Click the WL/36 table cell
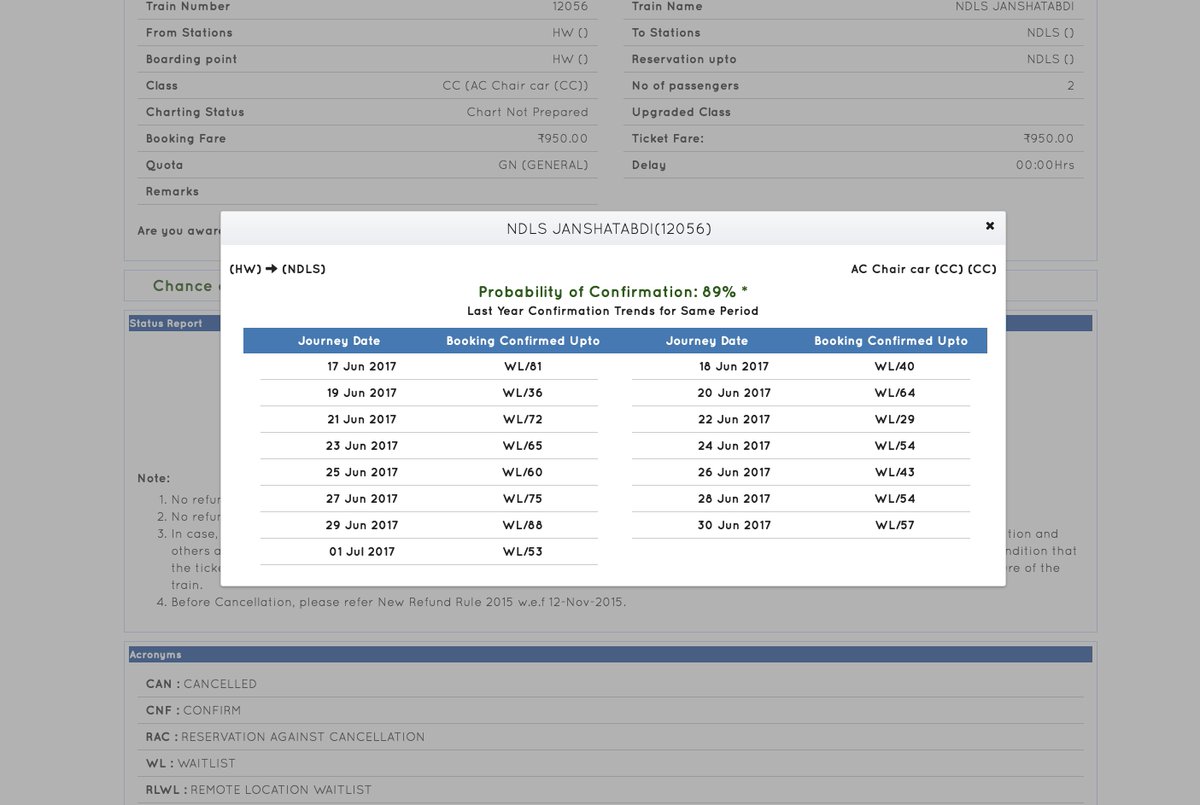The image size is (1200, 805). (523, 393)
